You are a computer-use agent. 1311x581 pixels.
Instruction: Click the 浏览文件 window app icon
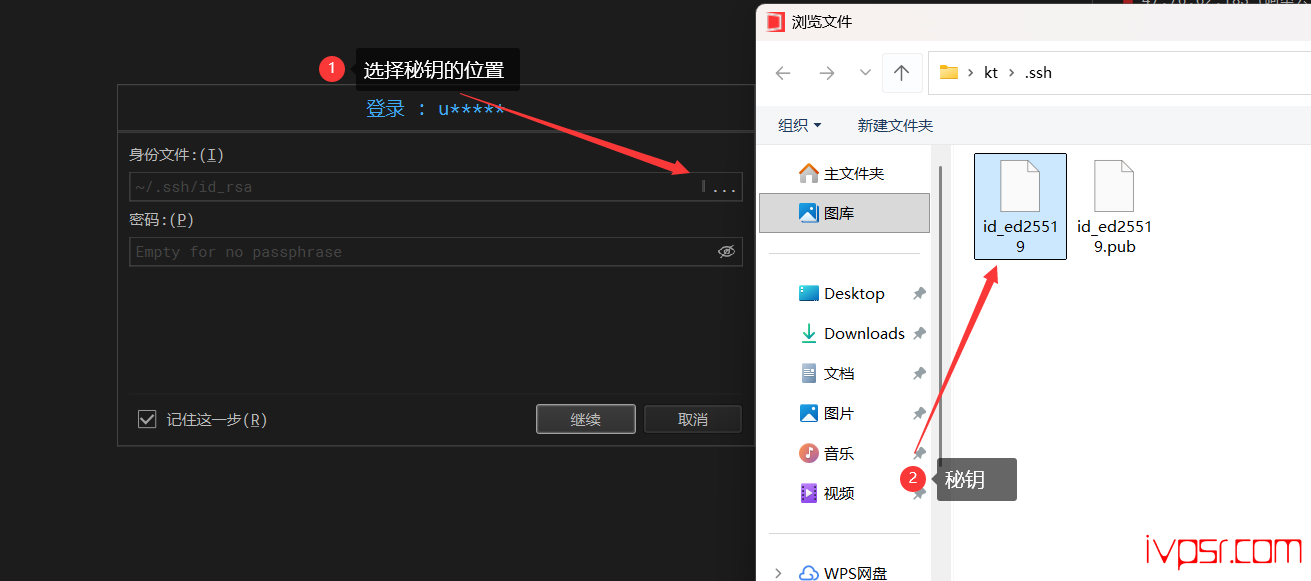[775, 22]
